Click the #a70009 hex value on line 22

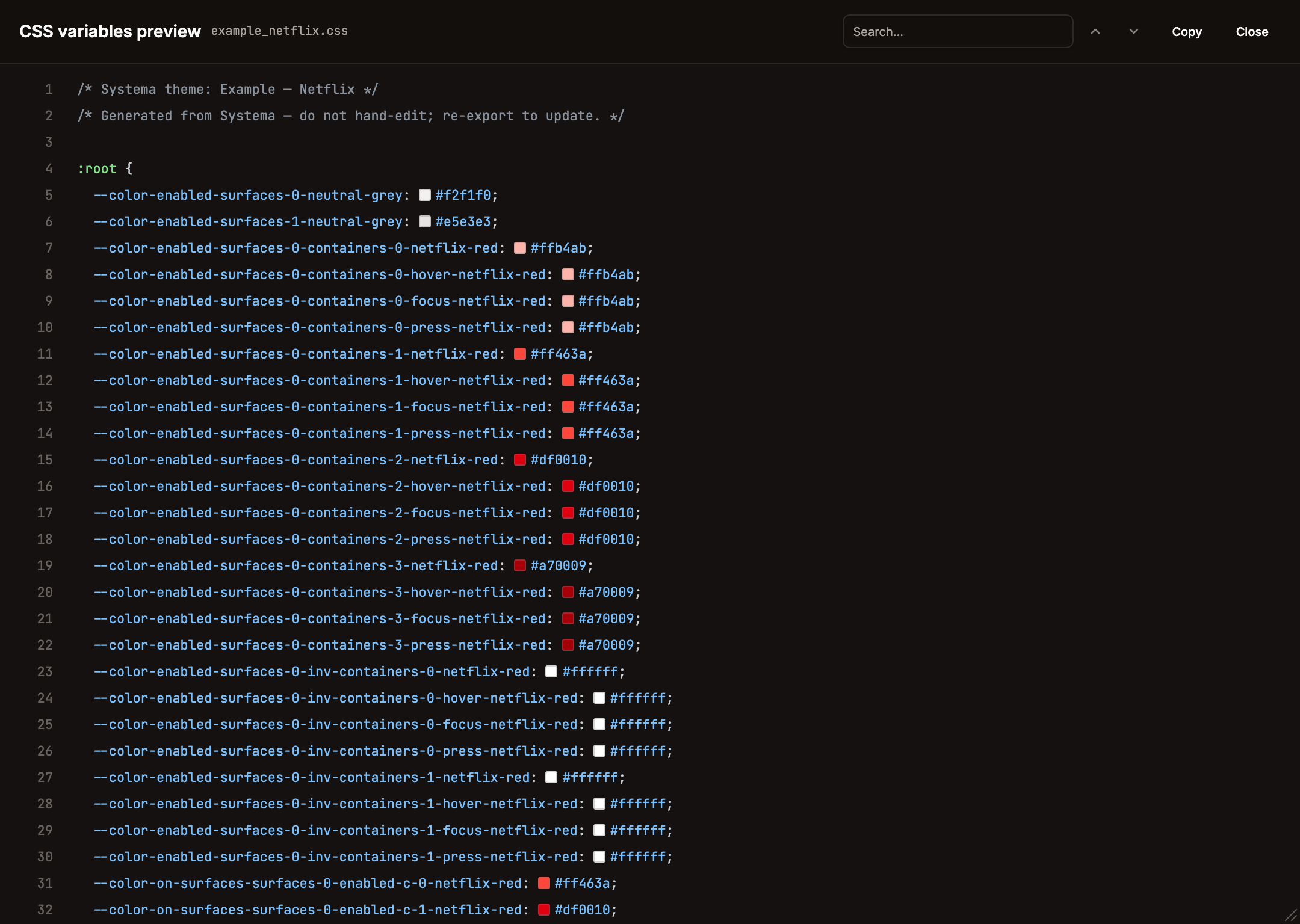pyautogui.click(x=606, y=645)
